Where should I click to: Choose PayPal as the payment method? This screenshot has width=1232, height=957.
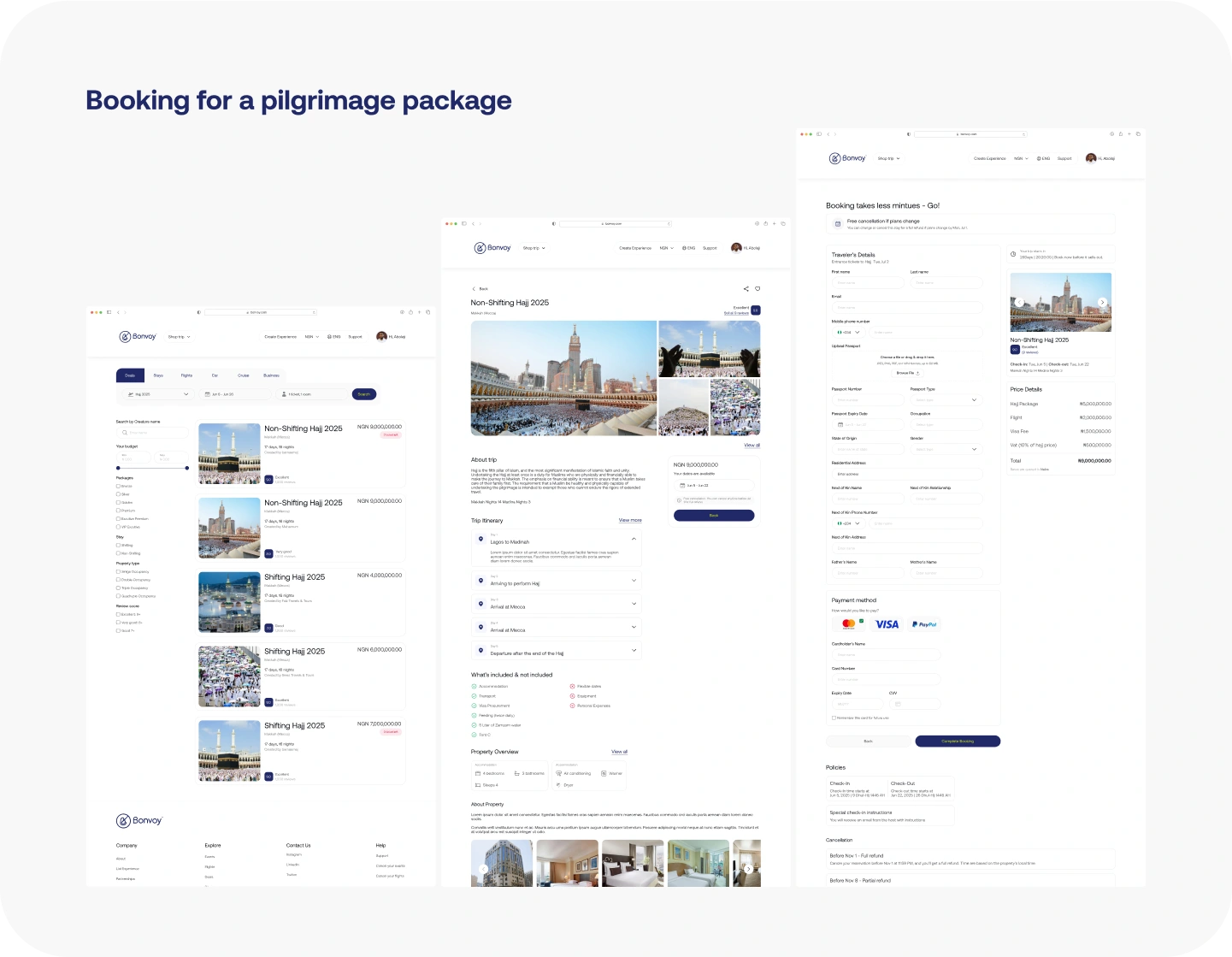pyautogui.click(x=924, y=624)
